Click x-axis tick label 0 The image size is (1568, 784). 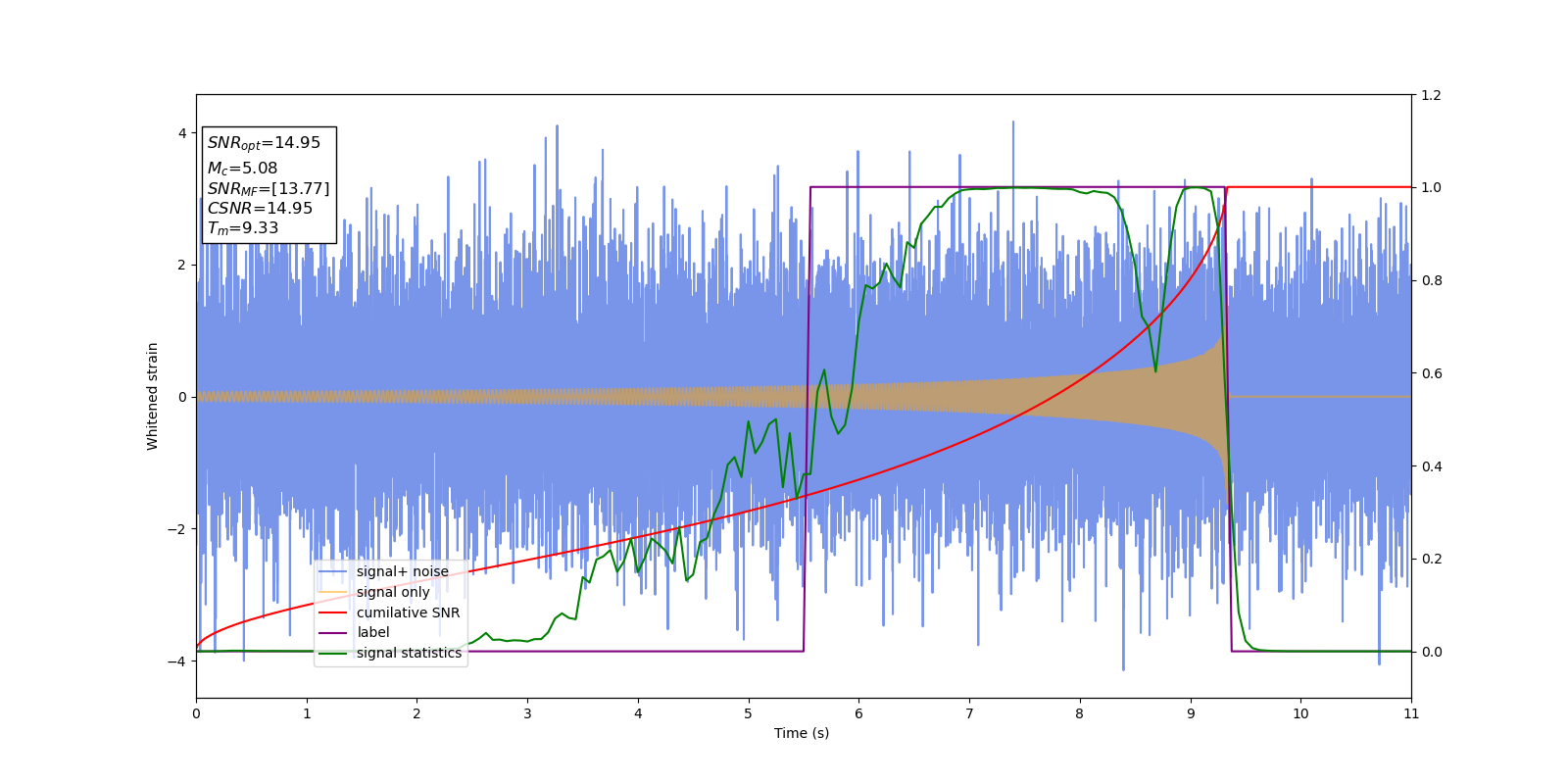click(x=196, y=713)
